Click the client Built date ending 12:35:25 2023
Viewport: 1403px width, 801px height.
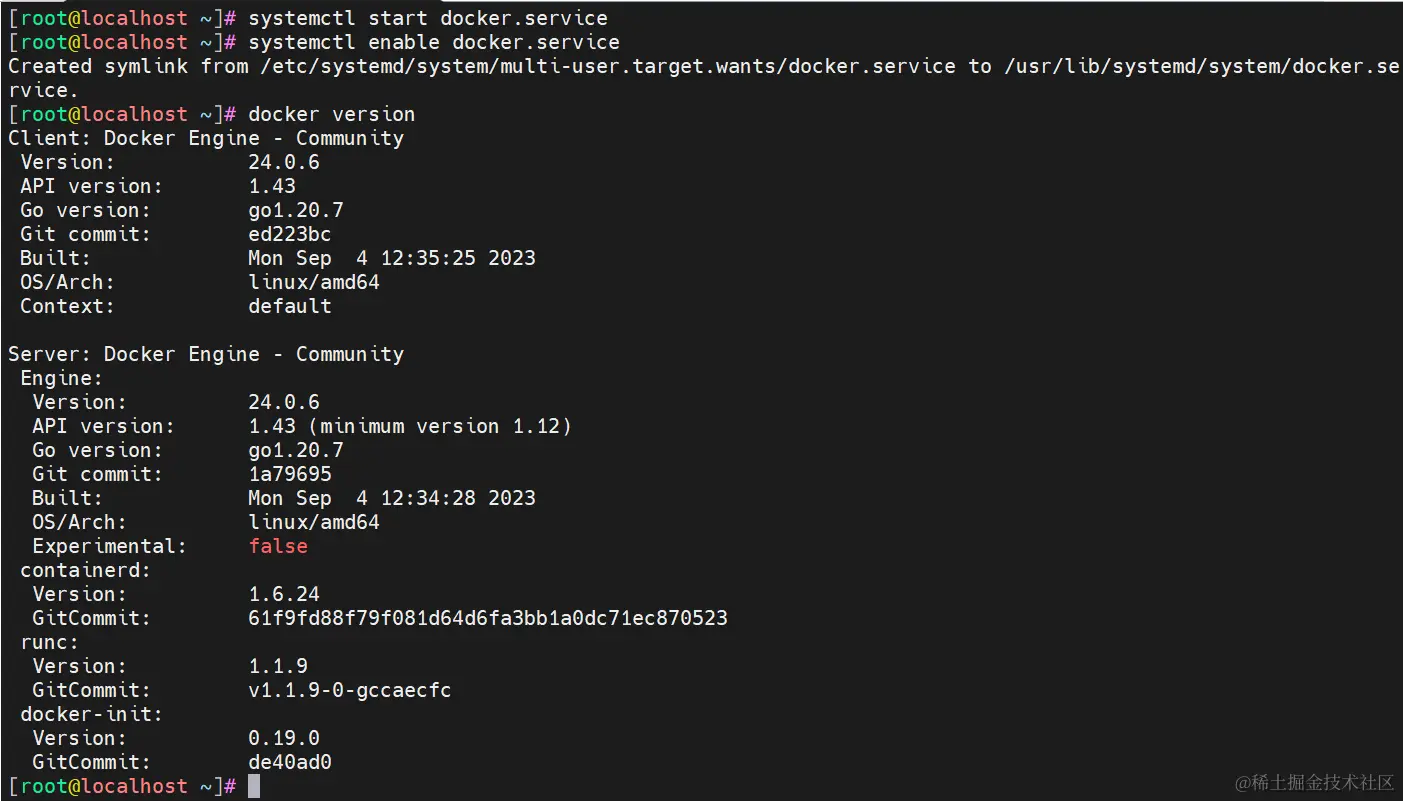pos(391,258)
